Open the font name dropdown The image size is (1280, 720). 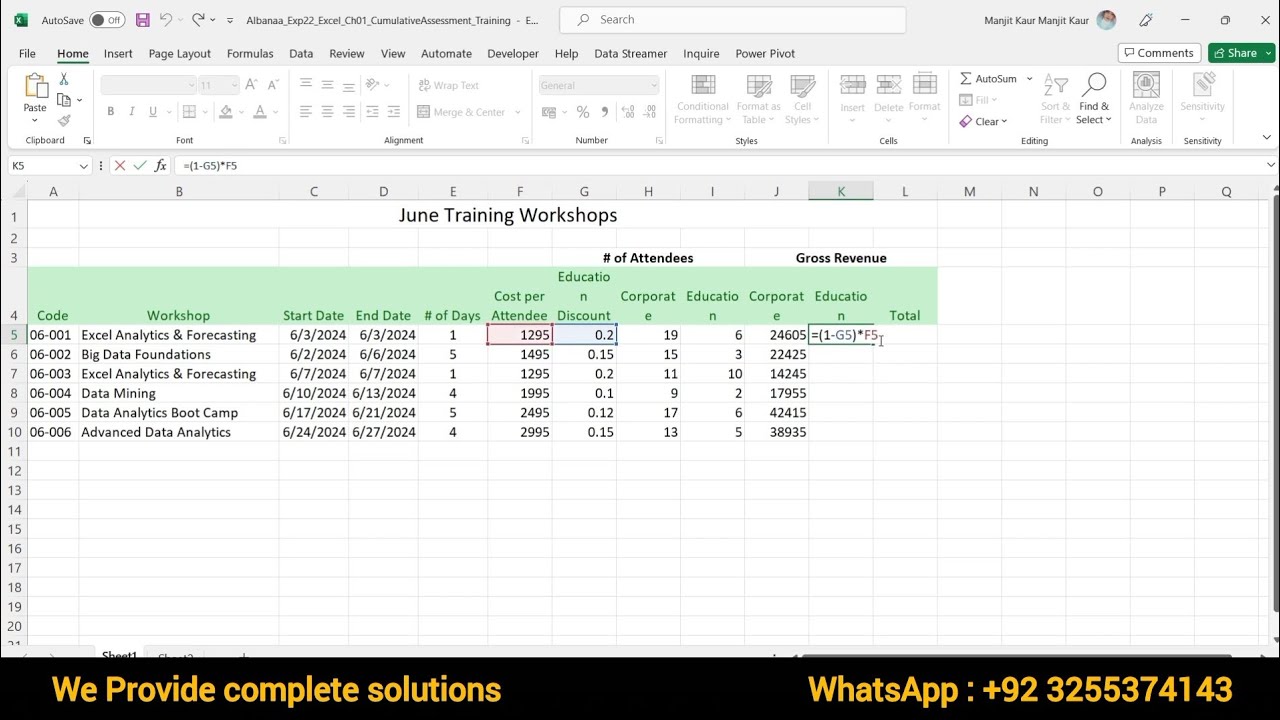(x=190, y=85)
